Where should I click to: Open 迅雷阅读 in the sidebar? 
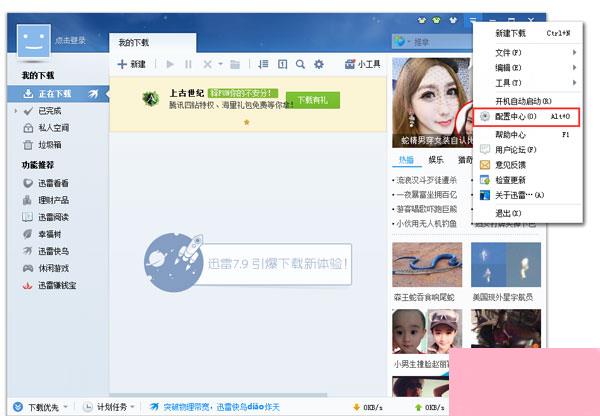click(x=46, y=217)
